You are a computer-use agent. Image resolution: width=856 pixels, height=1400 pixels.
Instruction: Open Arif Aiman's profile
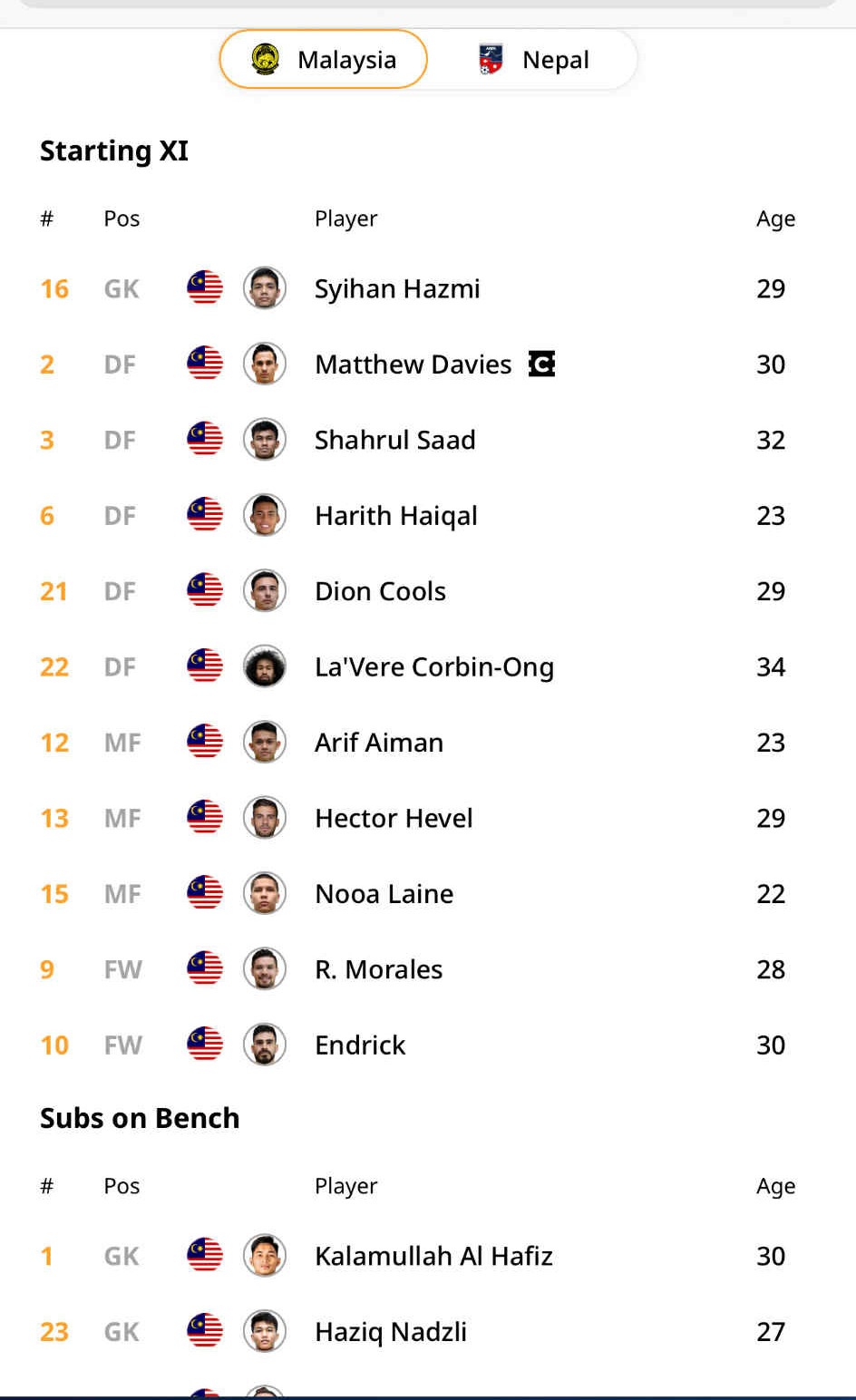[378, 743]
